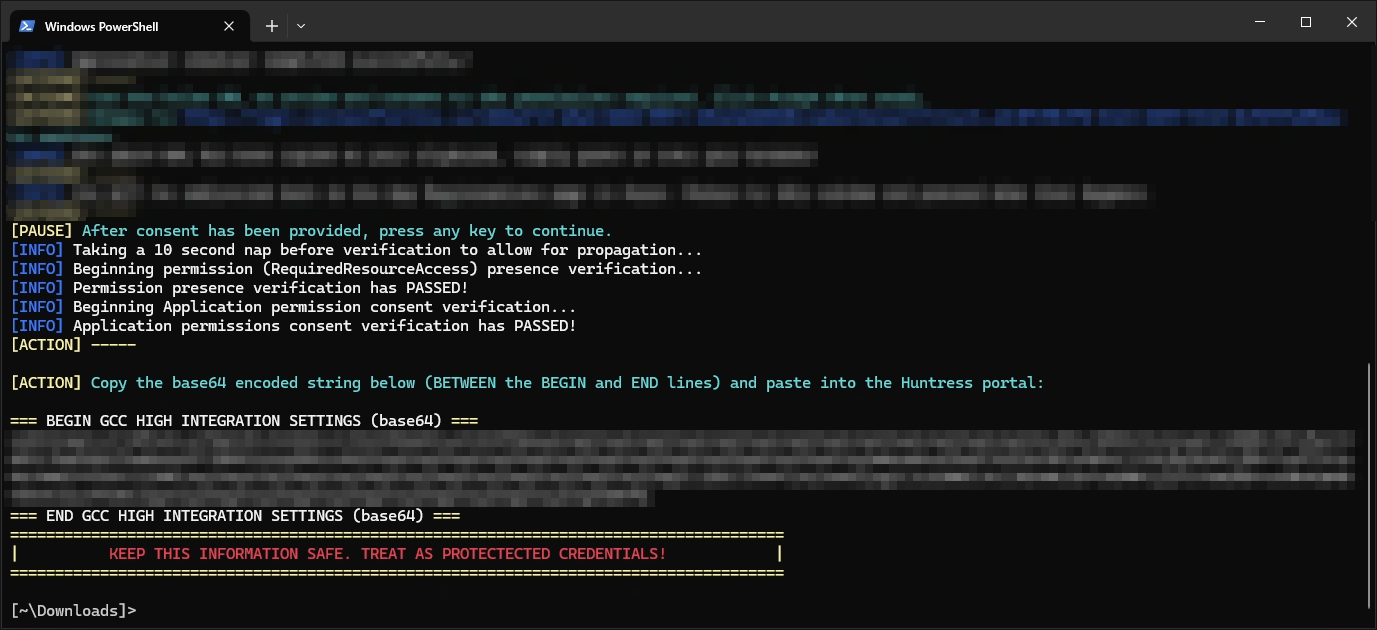Viewport: 1377px width, 630px height.
Task: Click the terminal vertical scrollbar thumb
Action: 1370,485
